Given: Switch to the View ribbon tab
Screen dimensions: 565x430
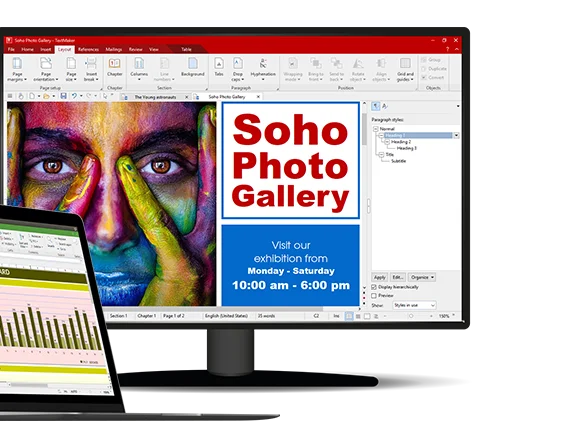Looking at the screenshot, I should 154,49.
